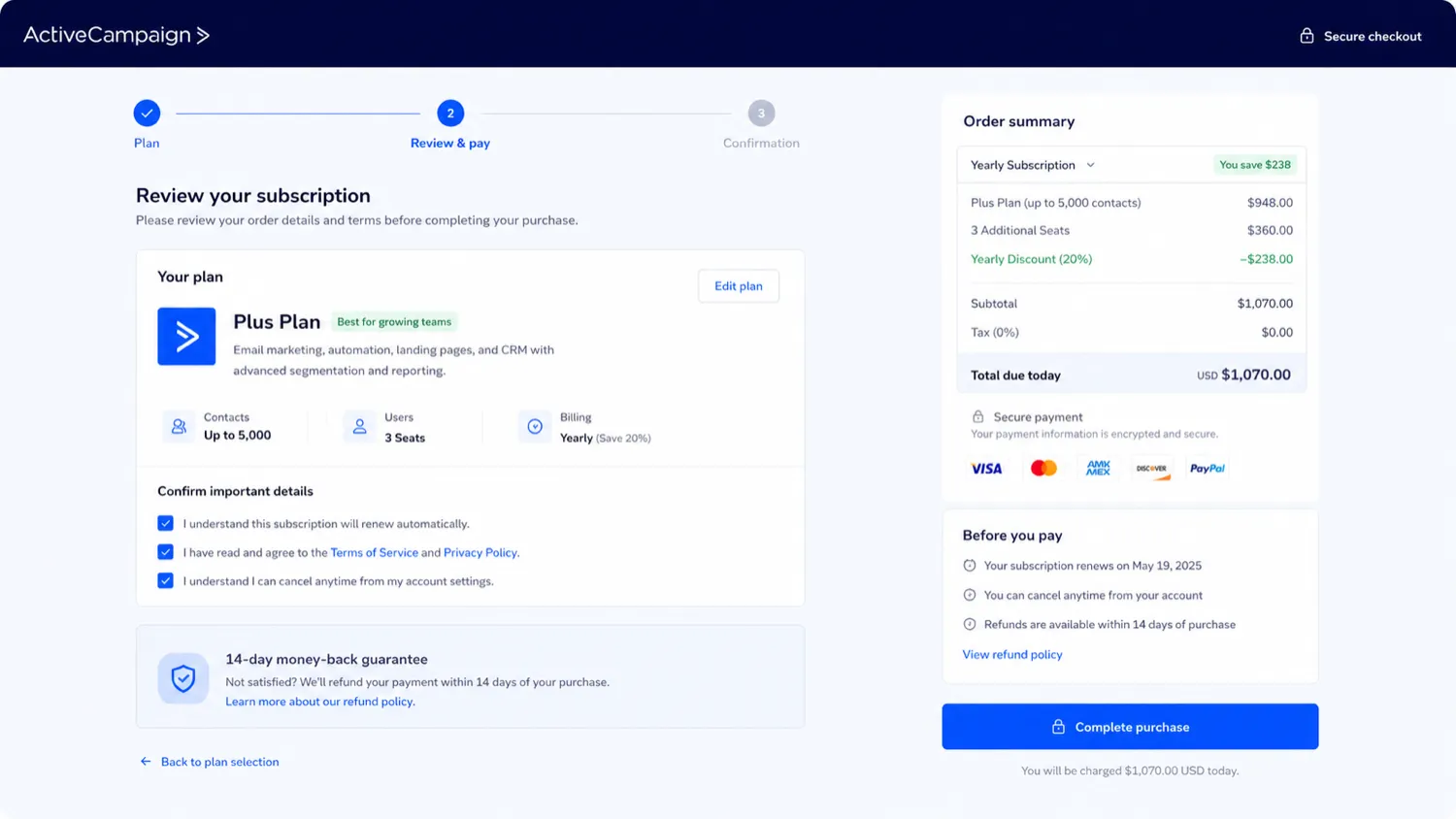Toggle the Terms of Service agreement checkbox
Image resolution: width=1456 pixels, height=819 pixels.
[165, 552]
